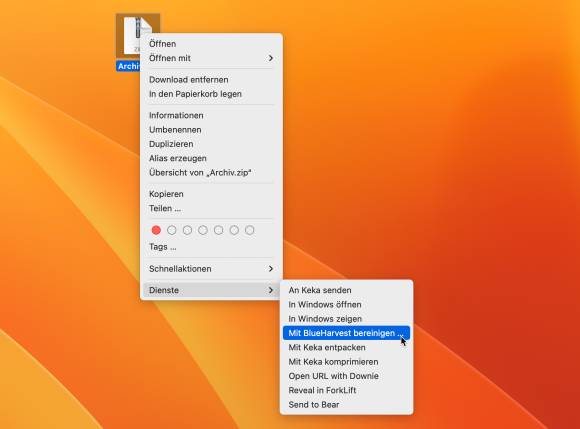Click the sixth tag color circle

click(234, 230)
